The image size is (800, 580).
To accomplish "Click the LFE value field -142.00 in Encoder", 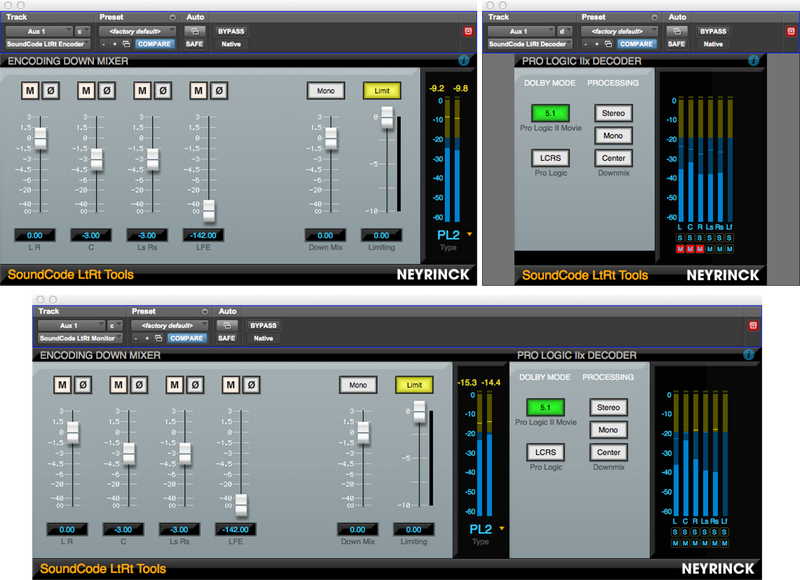I will tap(203, 235).
